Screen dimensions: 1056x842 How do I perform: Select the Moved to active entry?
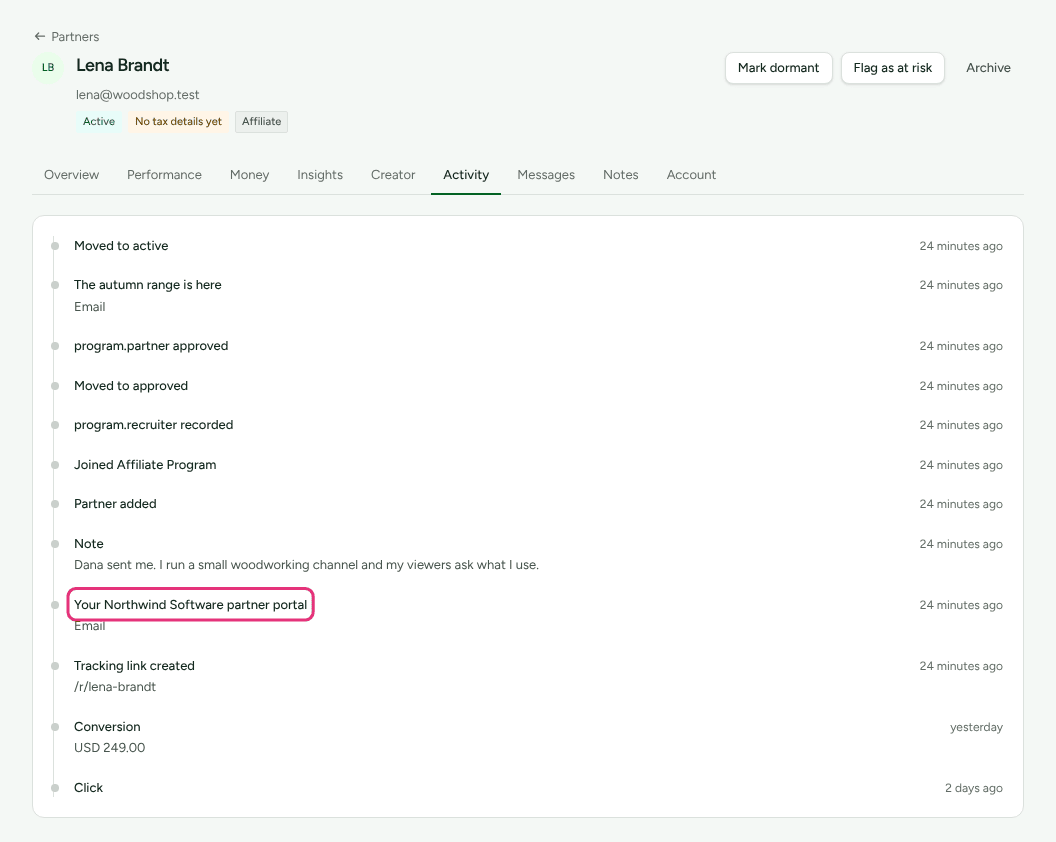pyautogui.click(x=121, y=246)
